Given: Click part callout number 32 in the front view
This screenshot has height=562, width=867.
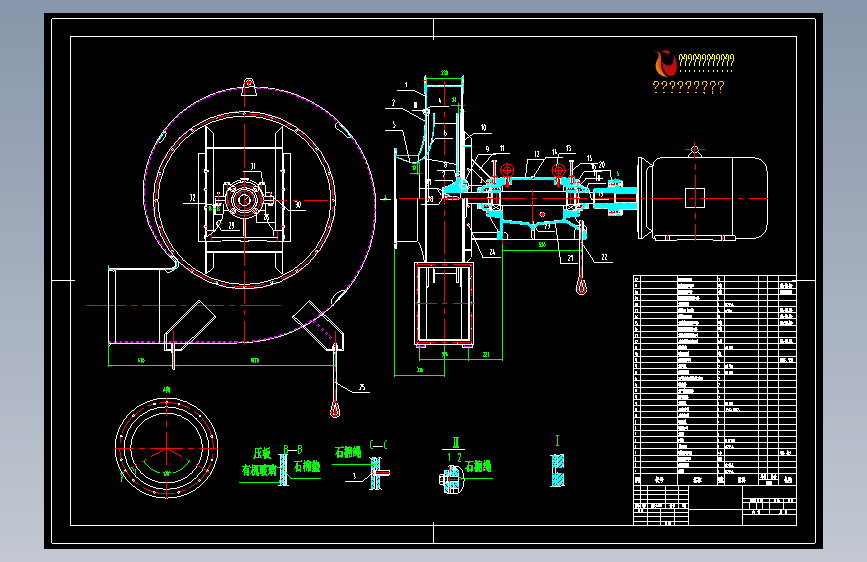Looking at the screenshot, I should coord(192,197).
